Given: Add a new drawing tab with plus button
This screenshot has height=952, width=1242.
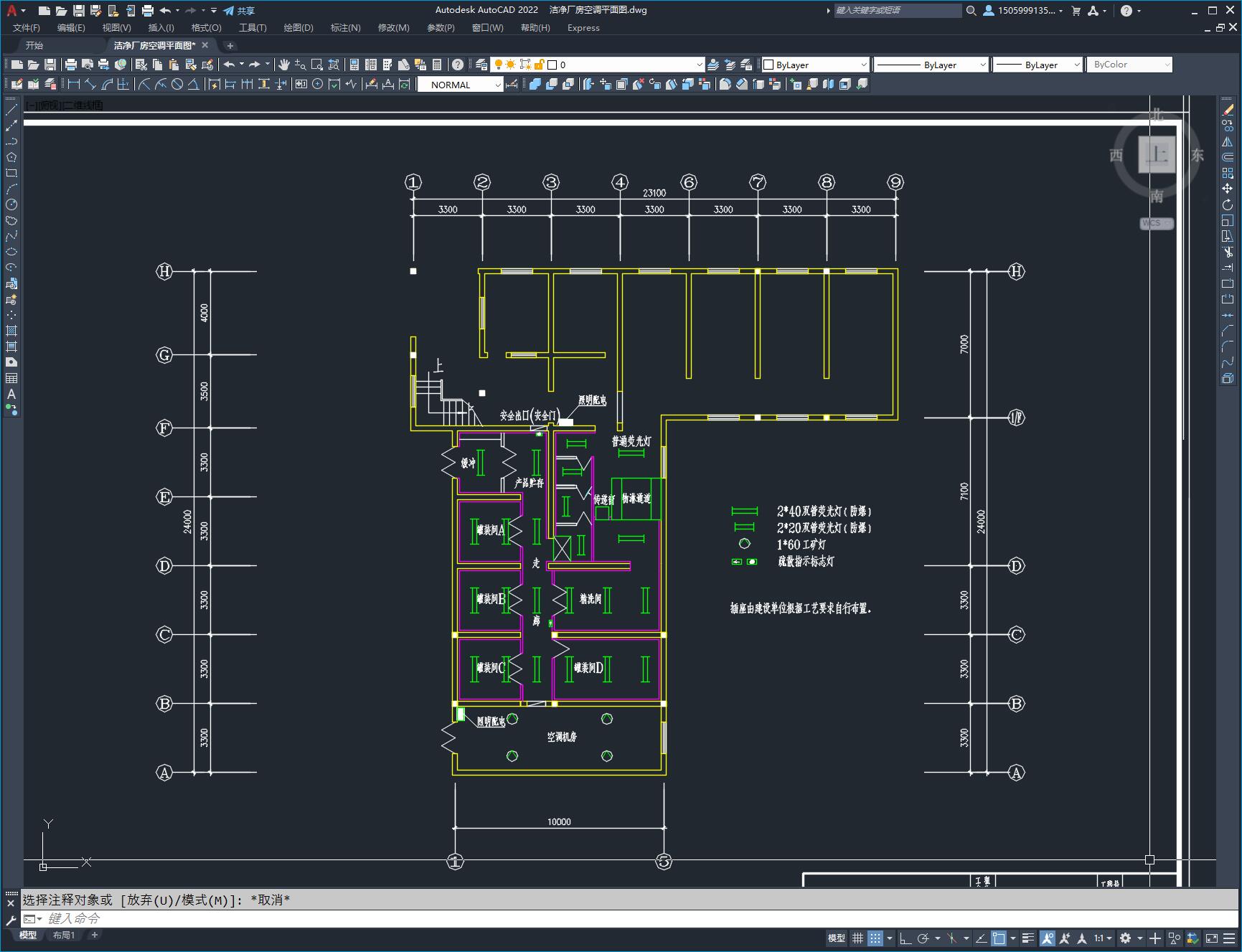Looking at the screenshot, I should pyautogui.click(x=230, y=45).
